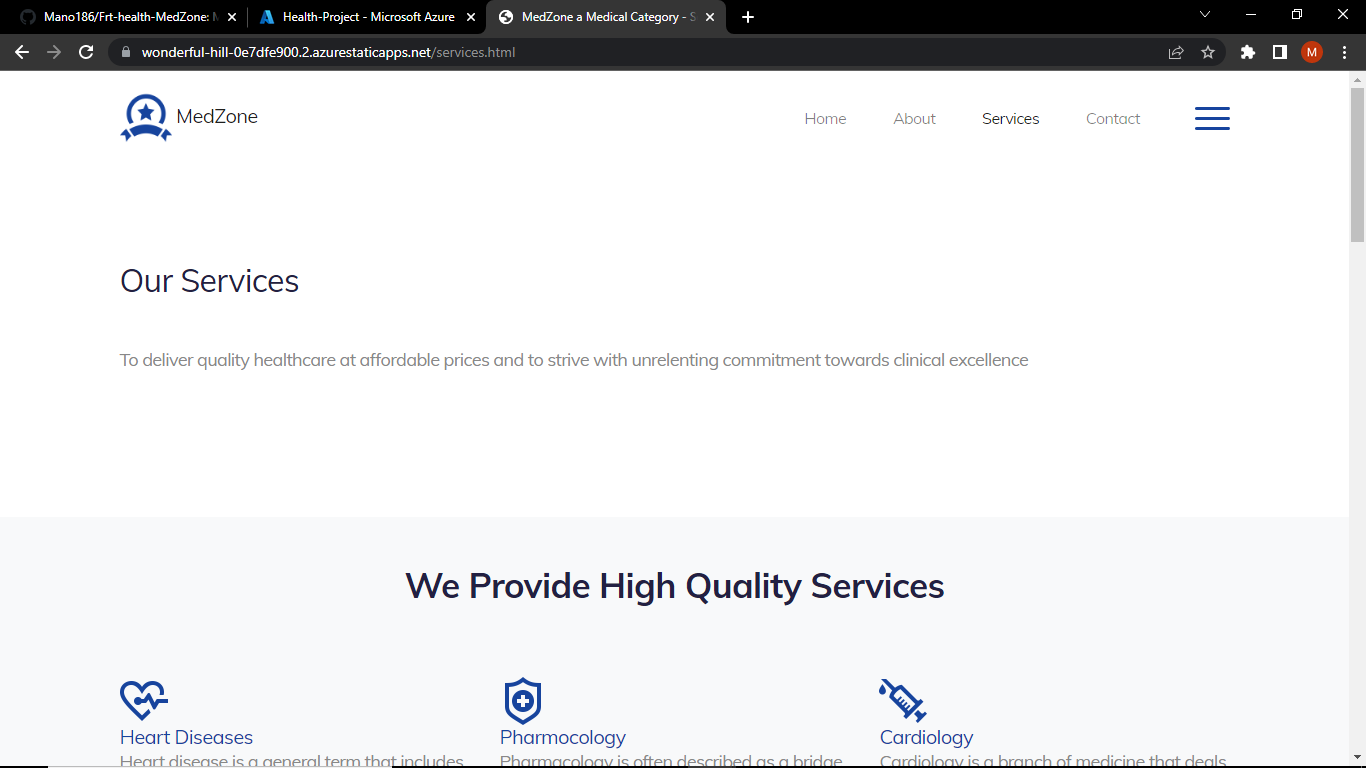The height and width of the screenshot is (768, 1366).
Task: Go back using the back arrow
Action: click(21, 52)
